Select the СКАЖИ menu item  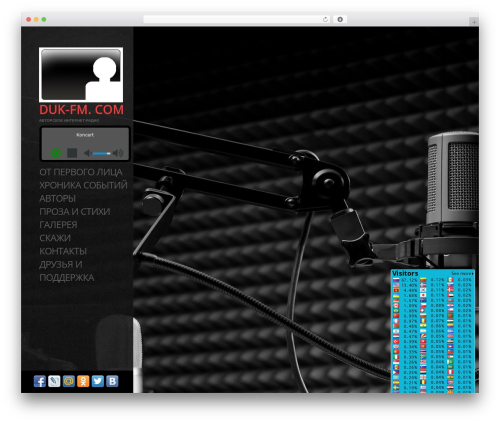point(55,238)
